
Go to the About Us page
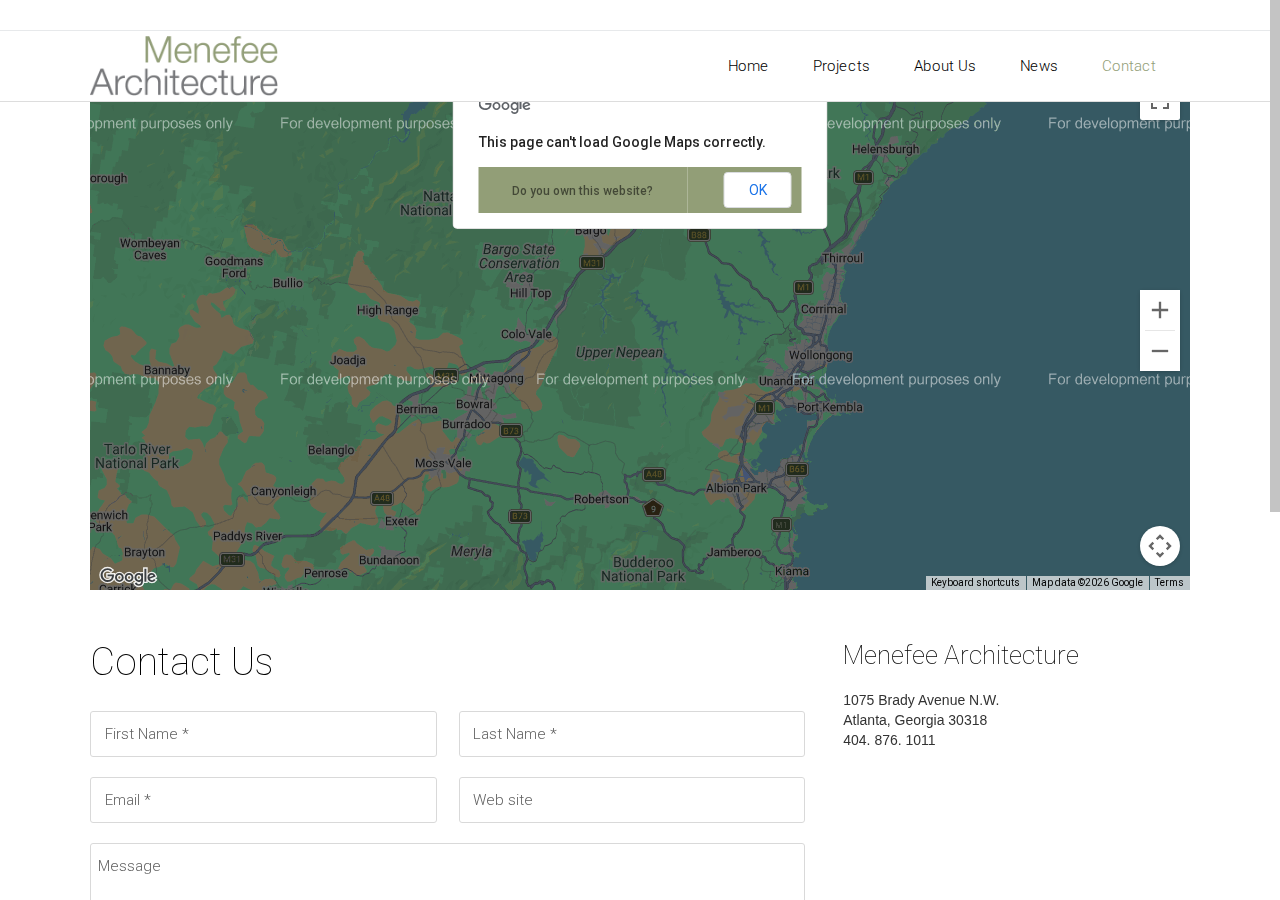click(x=945, y=66)
